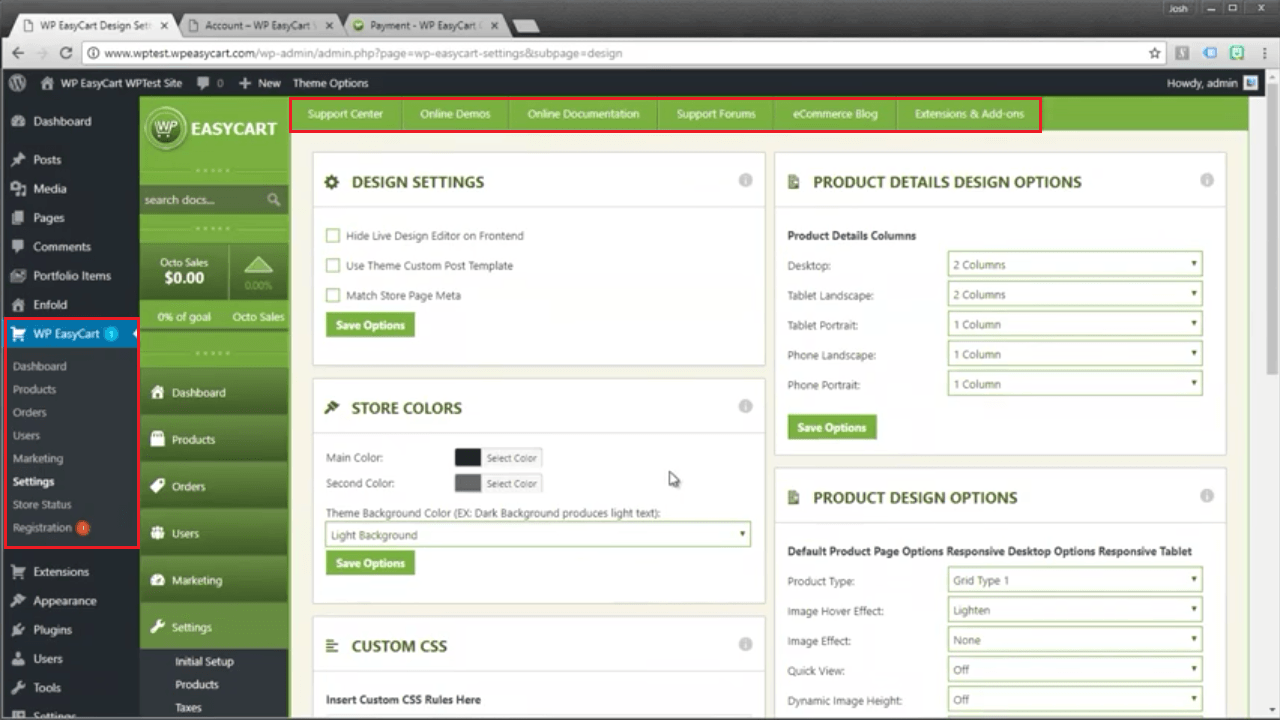This screenshot has height=720, width=1280.
Task: Click the Main Color black swatch
Action: (468, 457)
